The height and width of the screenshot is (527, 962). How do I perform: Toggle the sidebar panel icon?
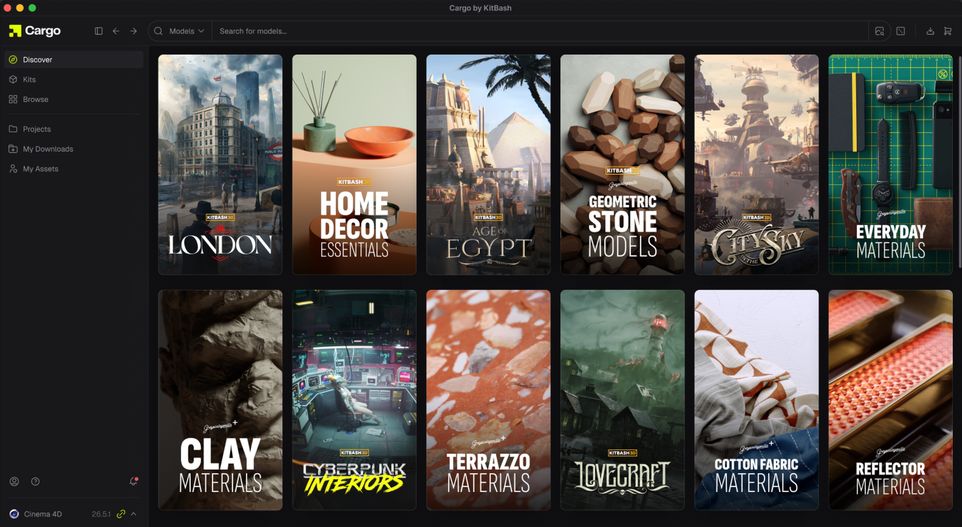98,31
